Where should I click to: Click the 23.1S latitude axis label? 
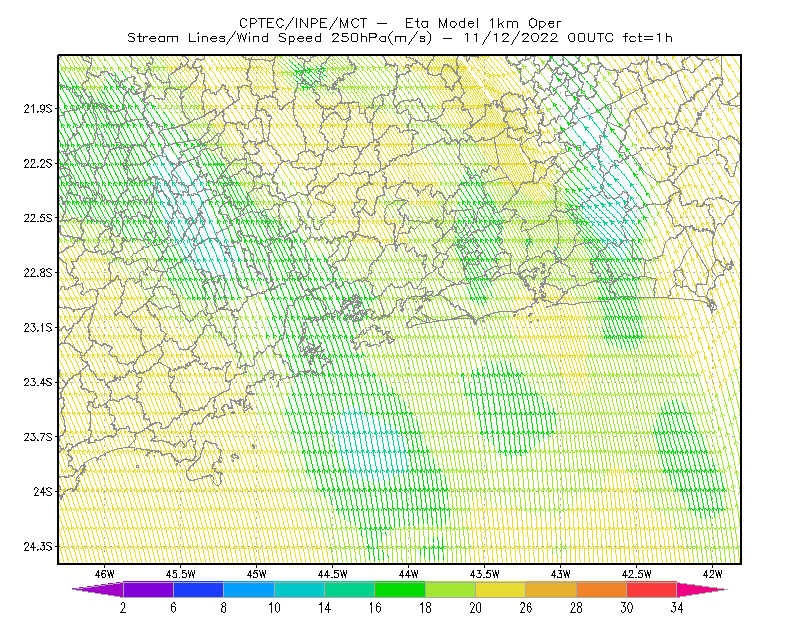coord(38,327)
